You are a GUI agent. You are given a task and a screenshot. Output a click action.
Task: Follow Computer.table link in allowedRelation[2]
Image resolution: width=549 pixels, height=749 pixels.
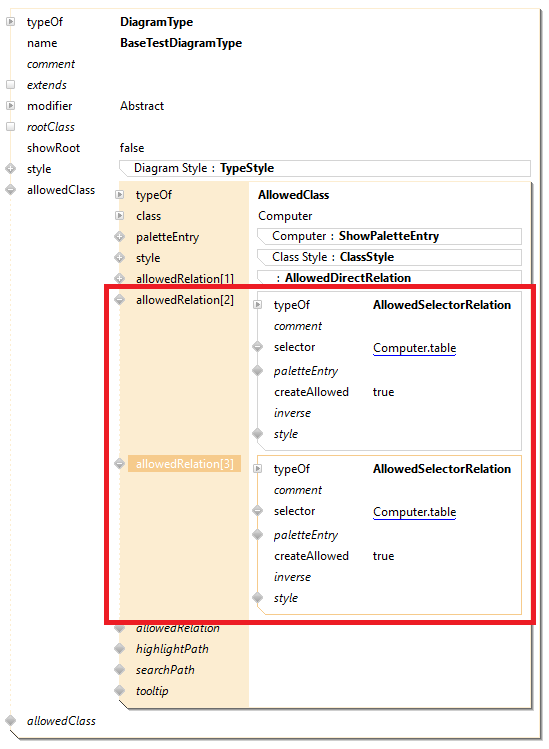coord(414,348)
